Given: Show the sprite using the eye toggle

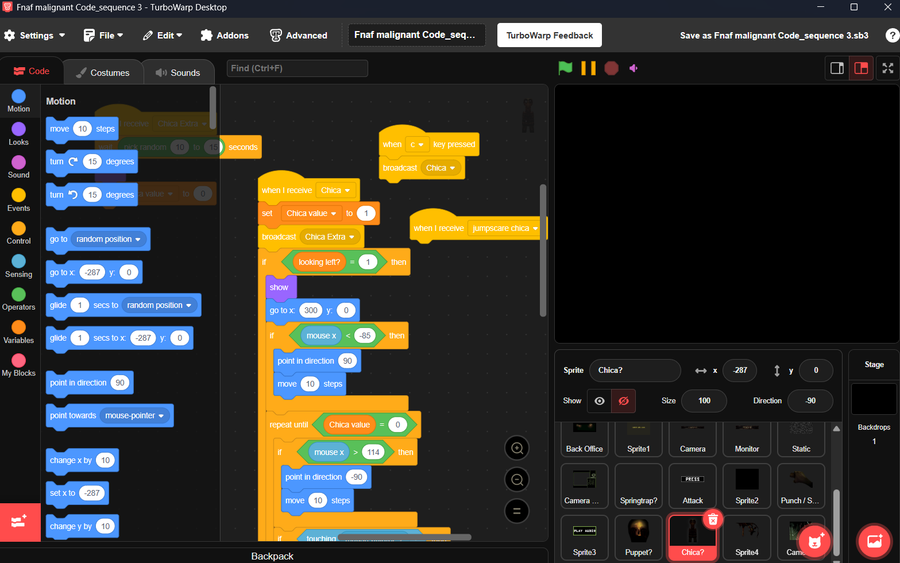Looking at the screenshot, I should [x=599, y=401].
